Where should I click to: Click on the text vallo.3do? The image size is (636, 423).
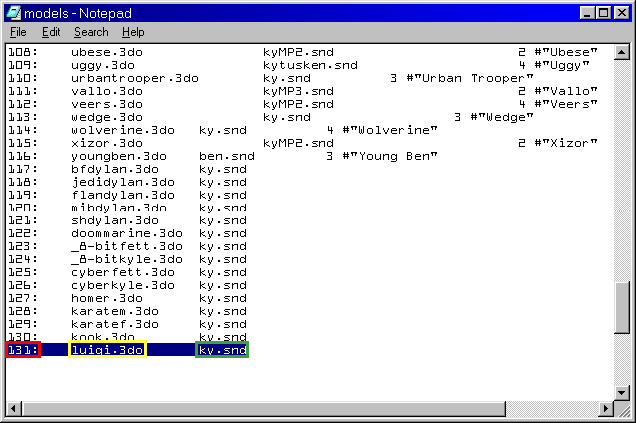(107, 91)
